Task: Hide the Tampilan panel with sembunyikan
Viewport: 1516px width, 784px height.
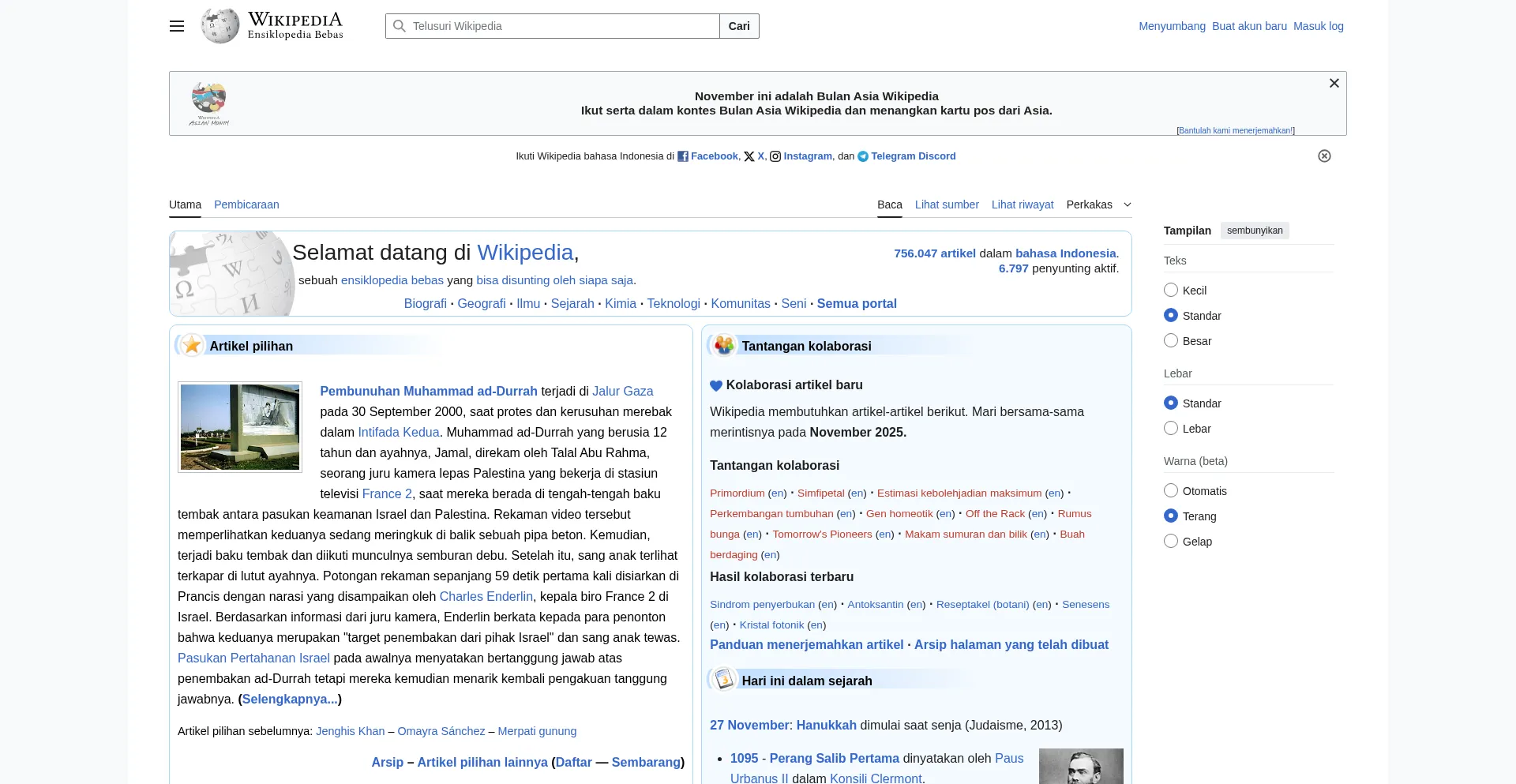Action: tap(1254, 231)
